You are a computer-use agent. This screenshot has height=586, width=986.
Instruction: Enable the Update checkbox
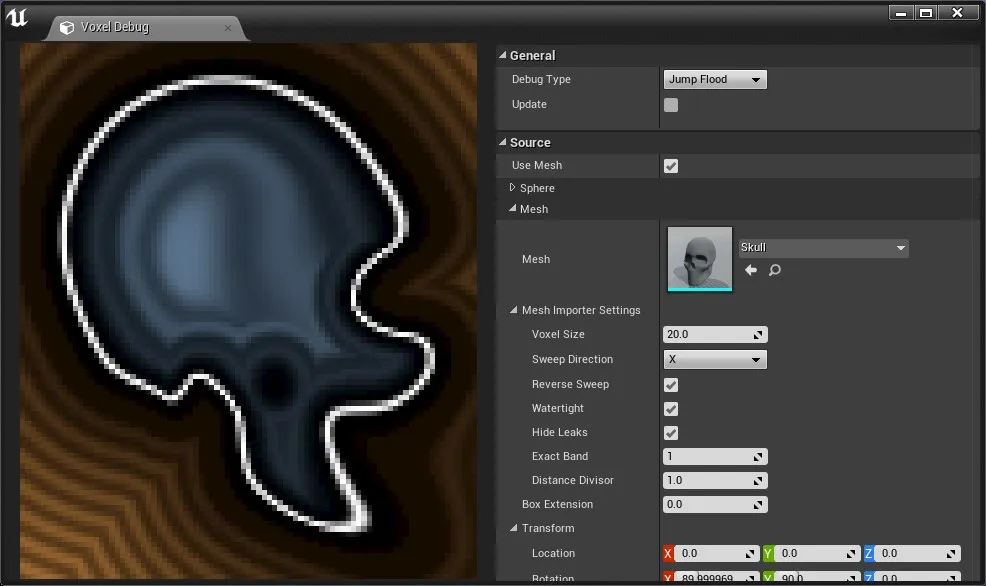[x=671, y=105]
